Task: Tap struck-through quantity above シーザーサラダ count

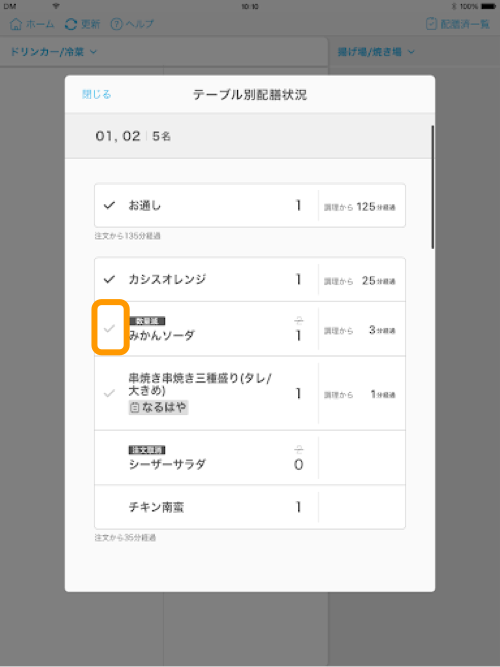Action: (299, 449)
